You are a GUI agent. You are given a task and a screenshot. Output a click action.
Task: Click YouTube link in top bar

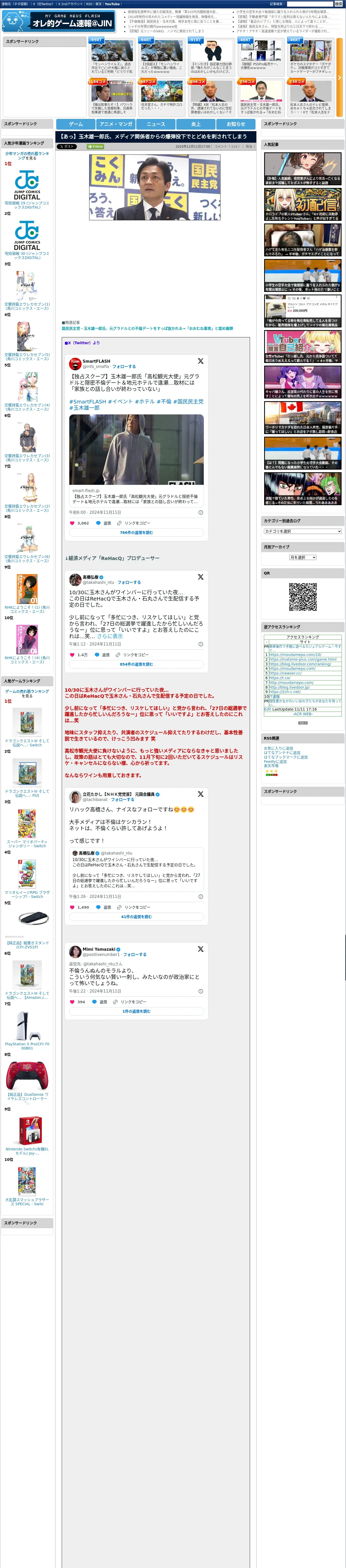pyautogui.click(x=112, y=4)
